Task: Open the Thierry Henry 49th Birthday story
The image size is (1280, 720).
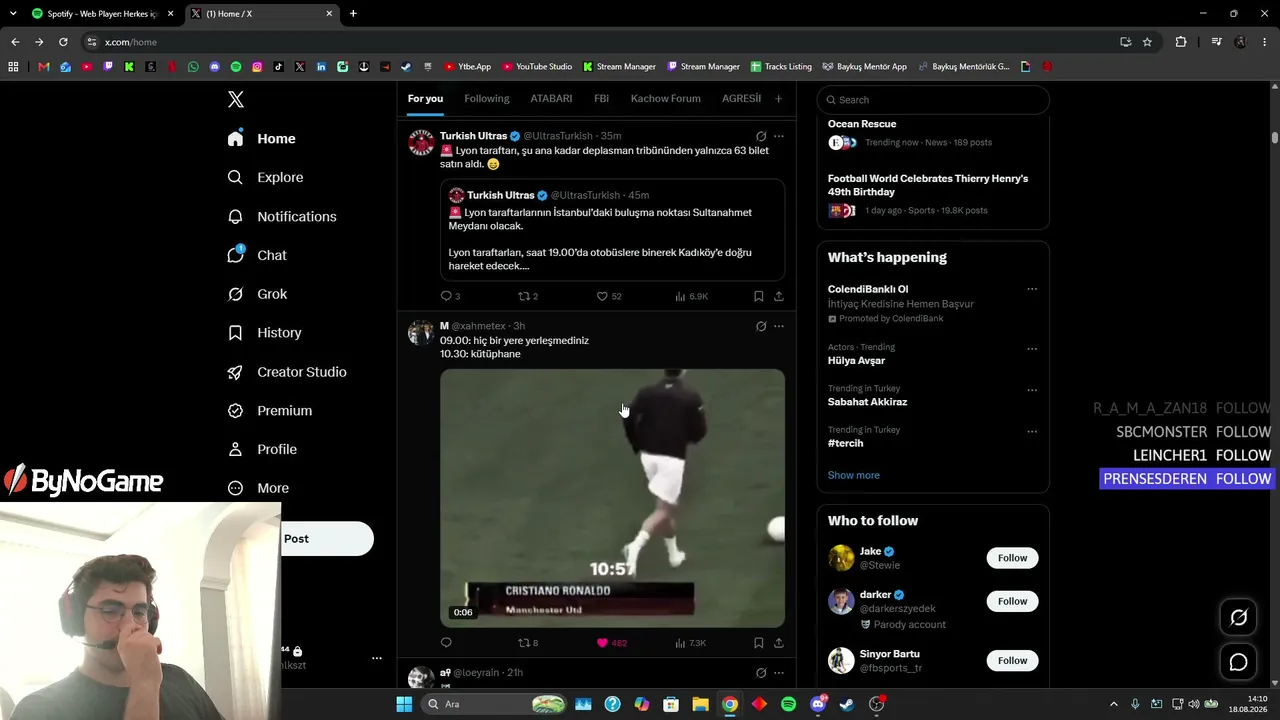Action: click(x=928, y=185)
